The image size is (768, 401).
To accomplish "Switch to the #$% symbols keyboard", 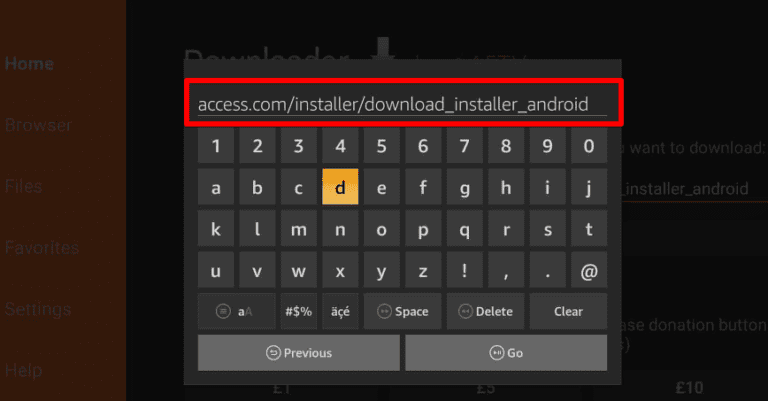I will pos(299,311).
